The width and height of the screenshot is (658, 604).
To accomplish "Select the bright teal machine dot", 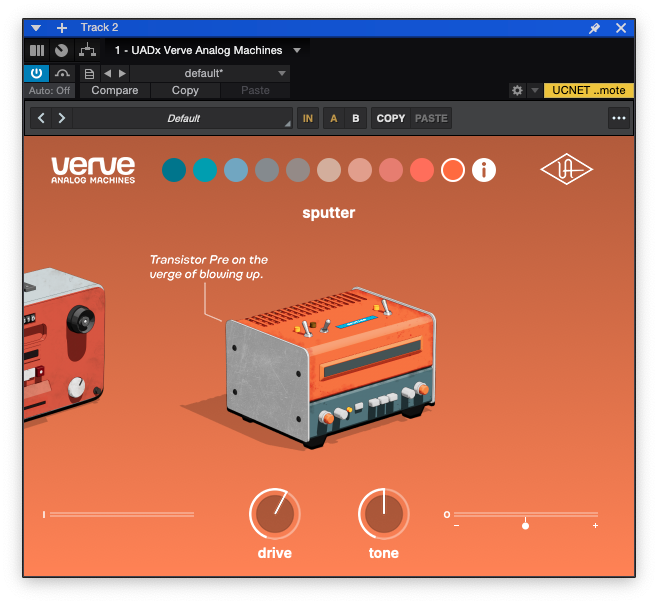I will 205,170.
